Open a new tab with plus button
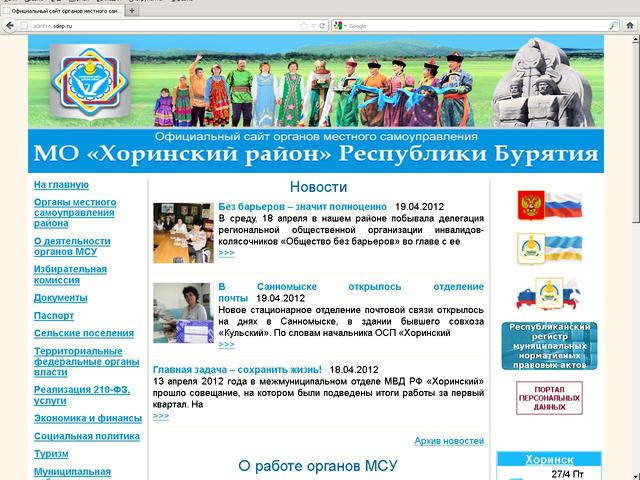The width and height of the screenshot is (640, 480). (131, 11)
